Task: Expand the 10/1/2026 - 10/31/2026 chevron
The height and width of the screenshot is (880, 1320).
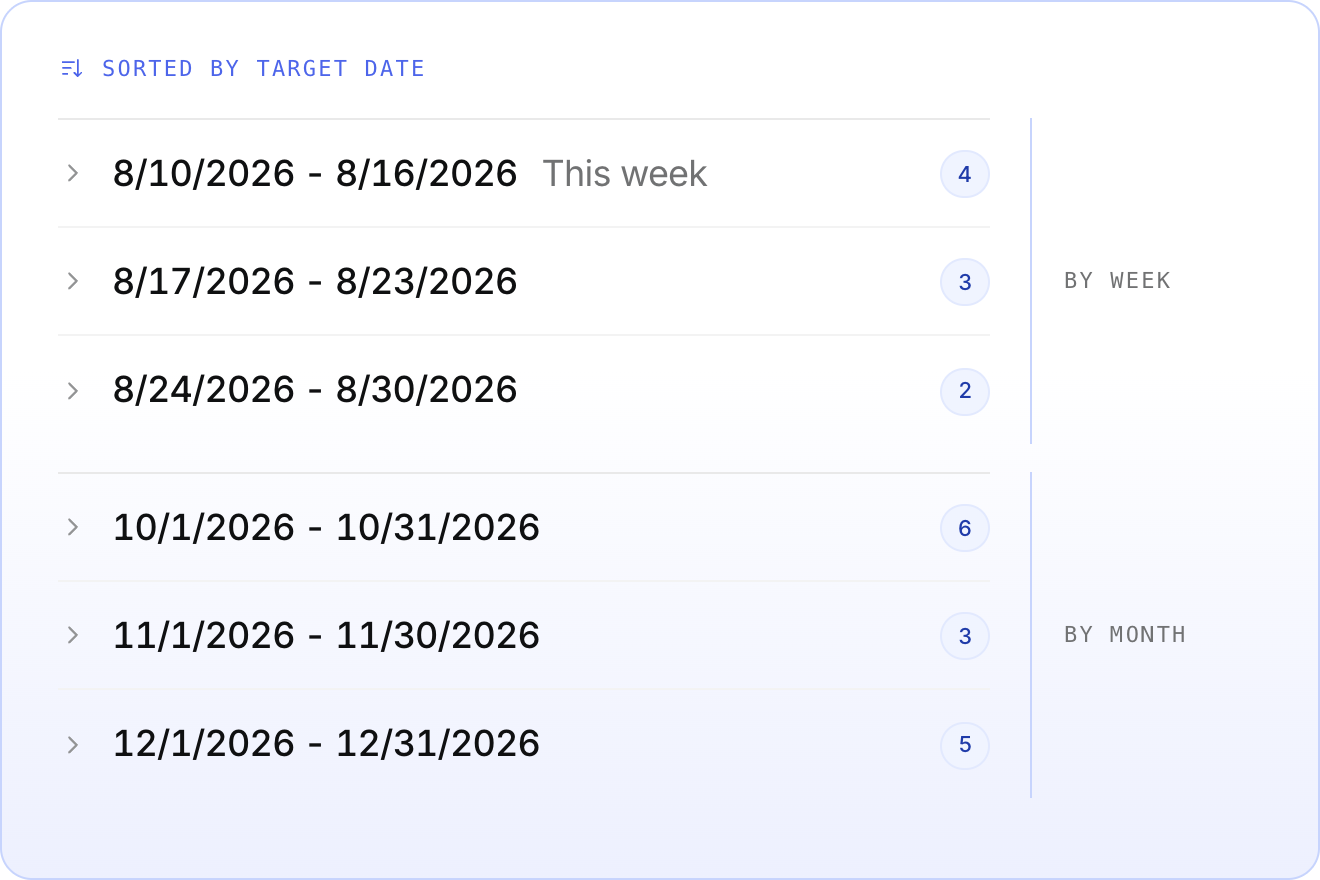Action: pyautogui.click(x=72, y=527)
